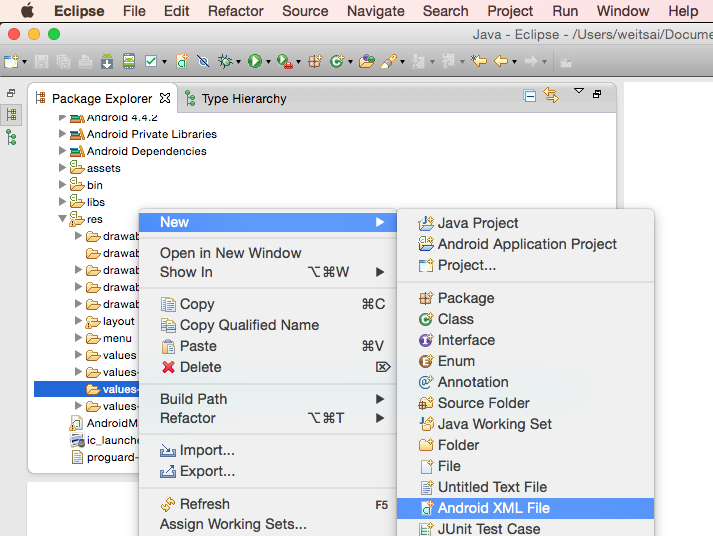Screen dimensions: 713x536
Task: Click the Type Hierarchy icon in left trim
Action: pyautogui.click(x=12, y=137)
